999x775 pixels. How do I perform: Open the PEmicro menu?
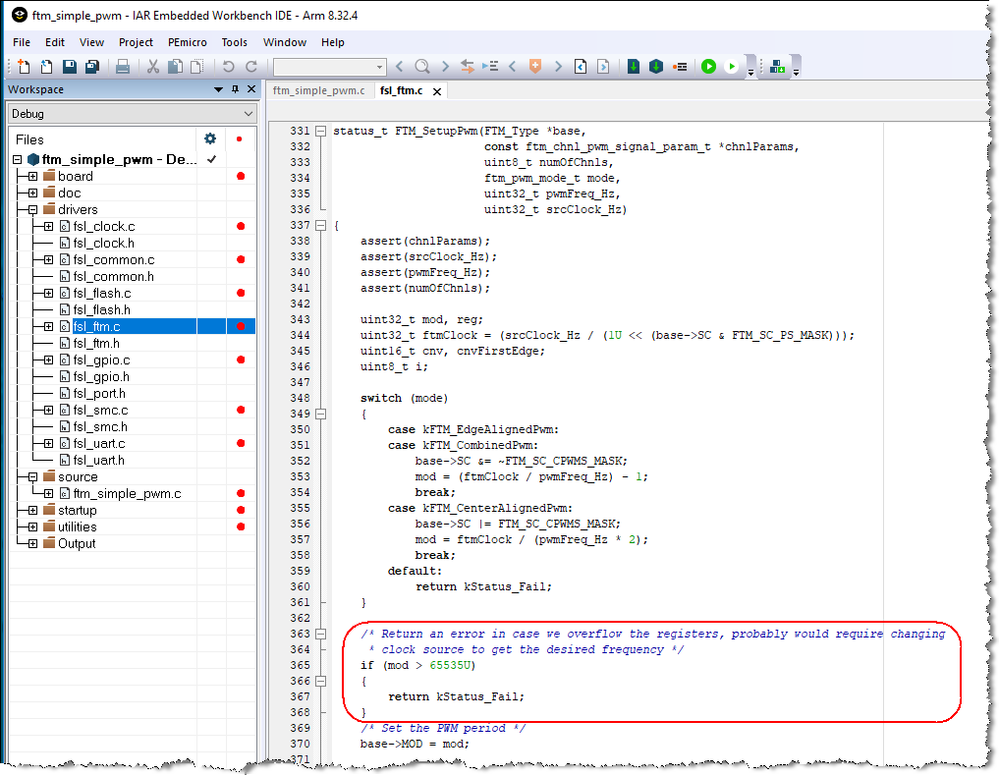coord(187,42)
